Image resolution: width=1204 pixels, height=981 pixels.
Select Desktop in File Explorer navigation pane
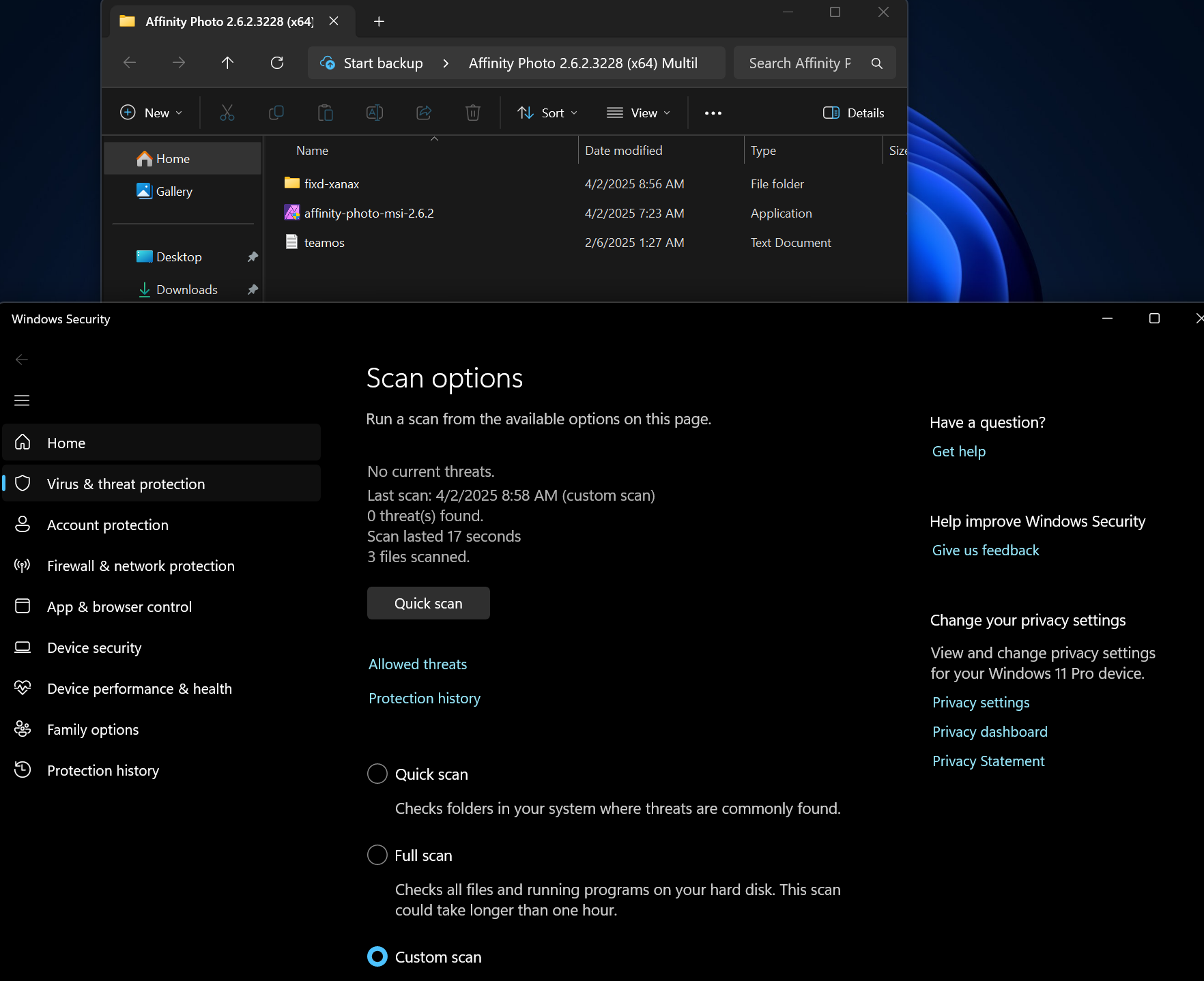pos(183,257)
